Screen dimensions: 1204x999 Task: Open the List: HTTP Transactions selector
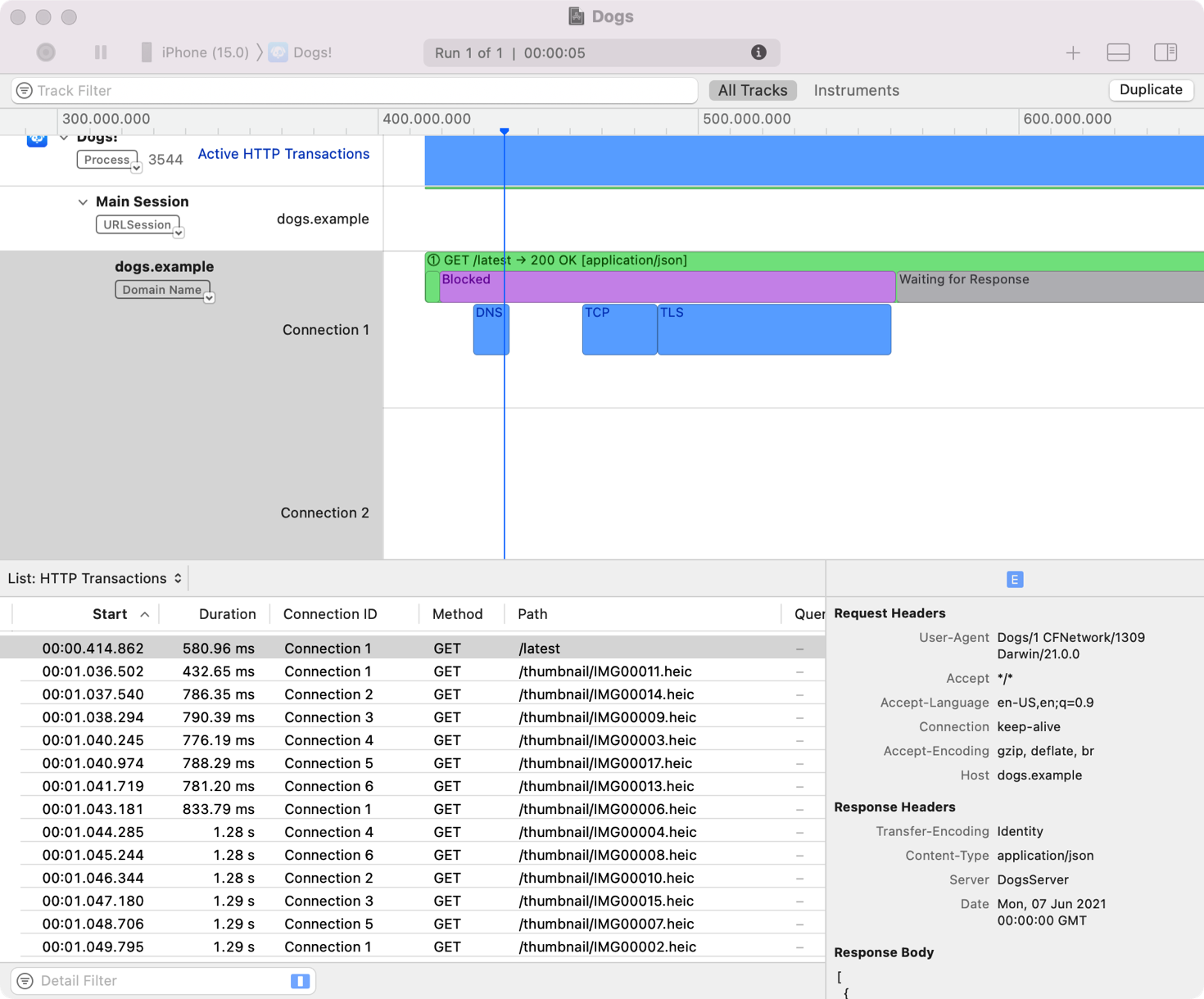pyautogui.click(x=95, y=578)
